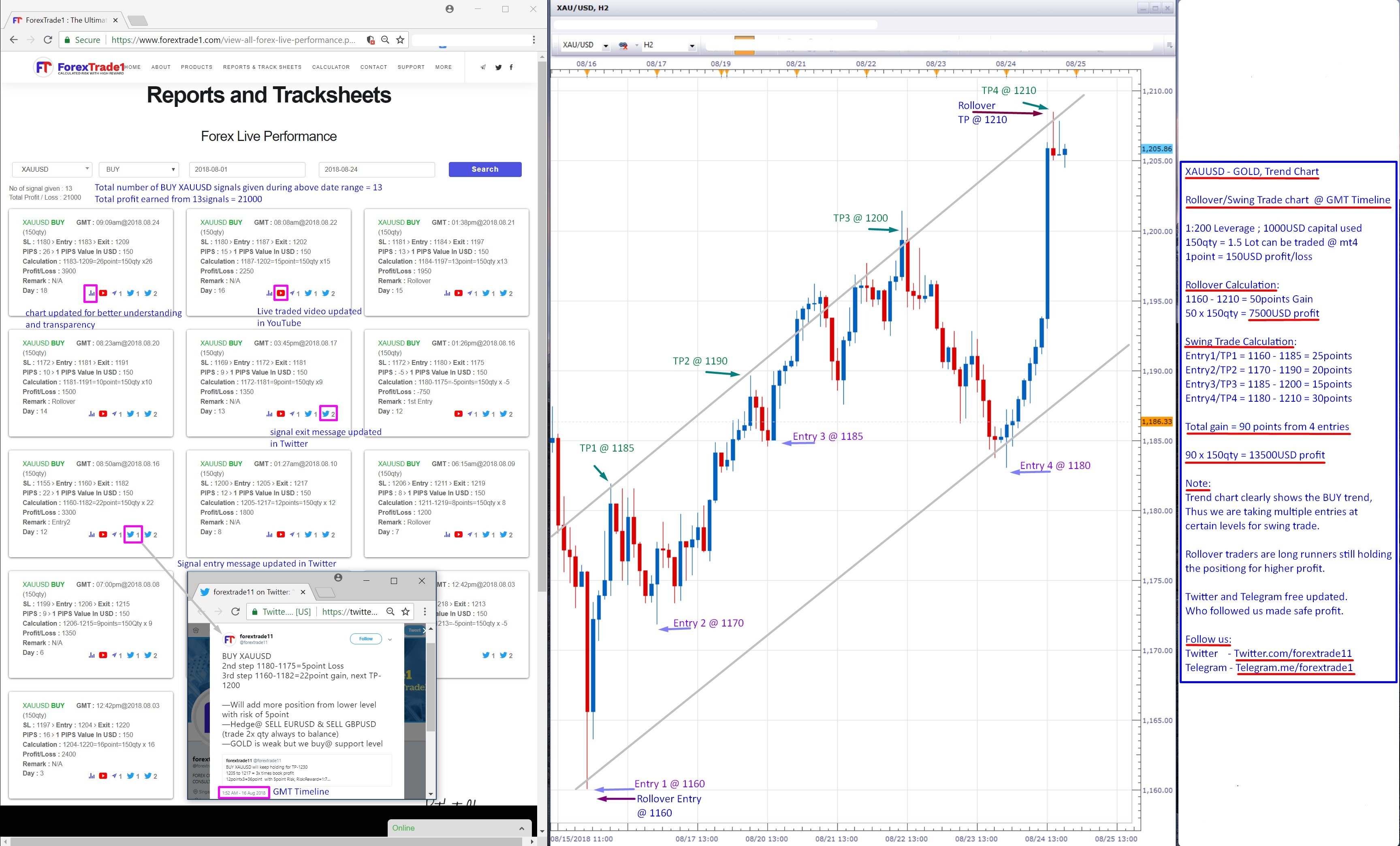Bookmark the forextrade1.com page with star
Viewport: 1400px width, 846px height.
click(x=401, y=40)
